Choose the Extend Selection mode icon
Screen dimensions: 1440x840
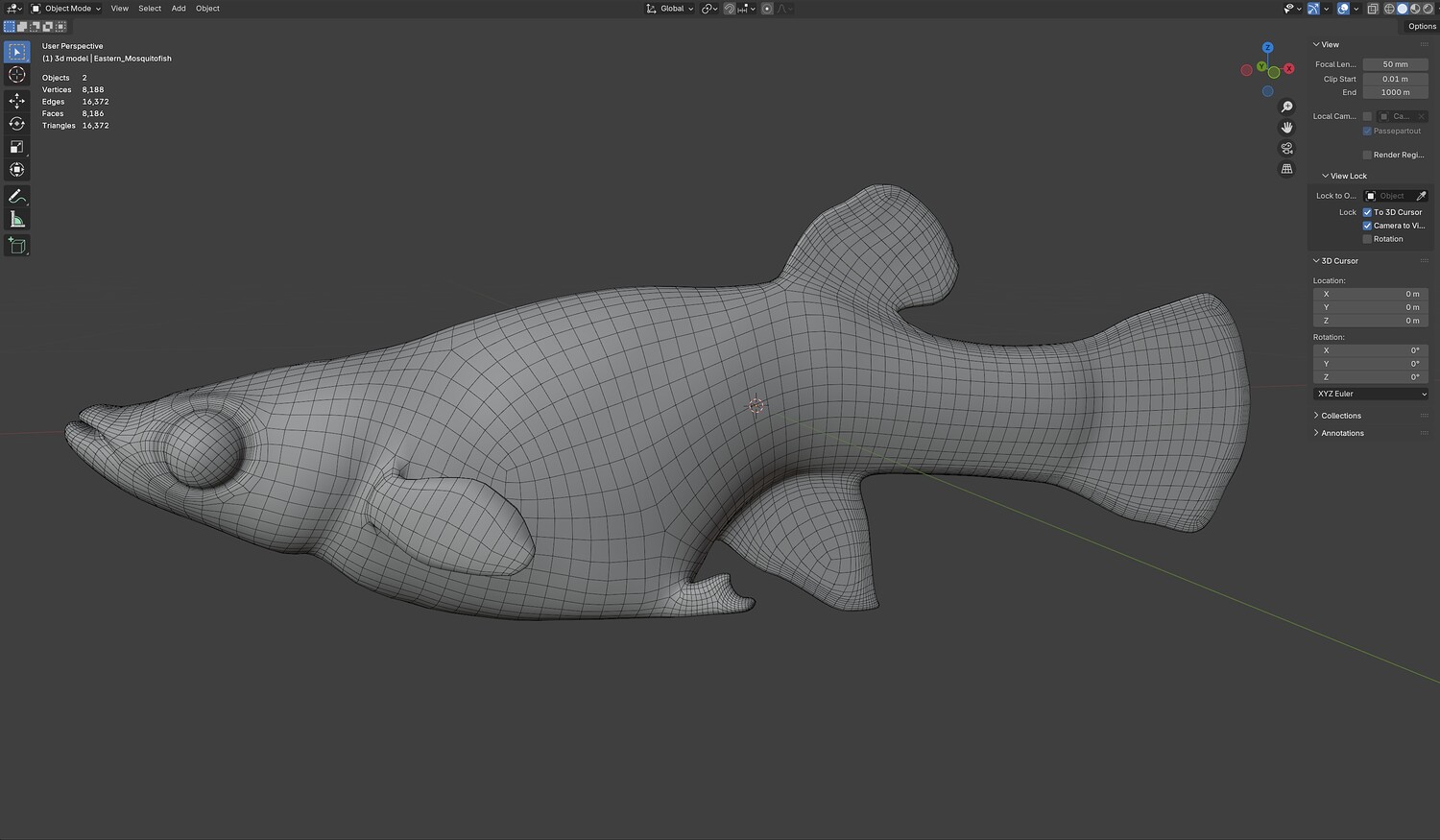pyautogui.click(x=22, y=27)
